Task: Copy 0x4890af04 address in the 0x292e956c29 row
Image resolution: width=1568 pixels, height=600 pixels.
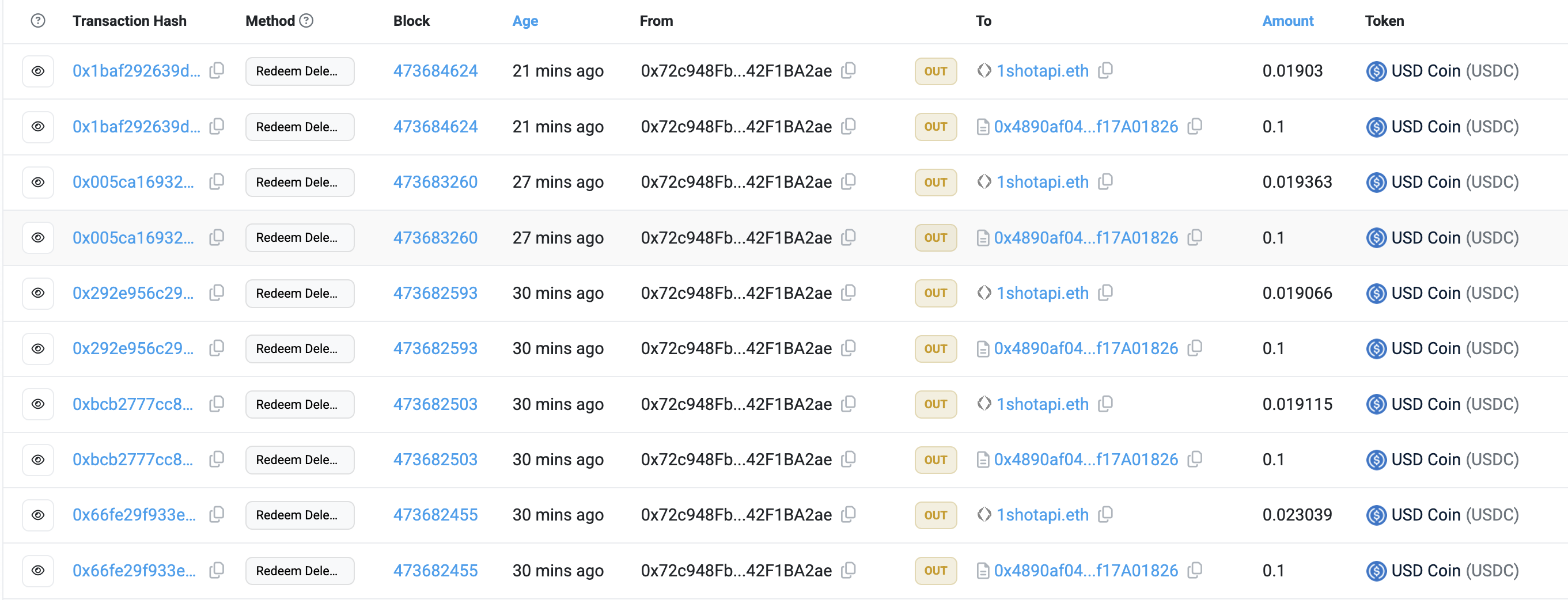Action: click(1195, 347)
